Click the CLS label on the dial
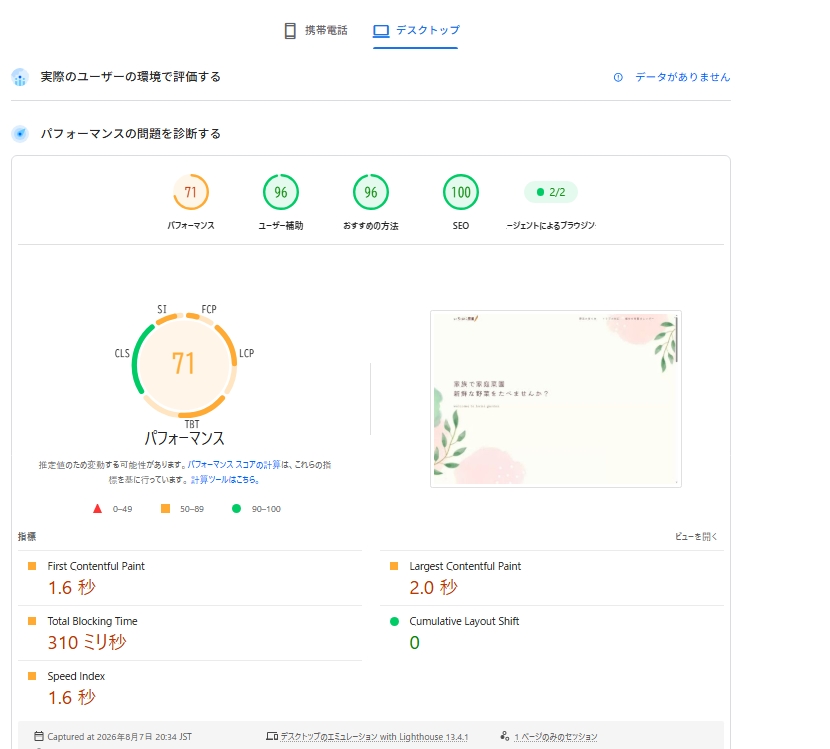The image size is (830, 749). pyautogui.click(x=122, y=353)
